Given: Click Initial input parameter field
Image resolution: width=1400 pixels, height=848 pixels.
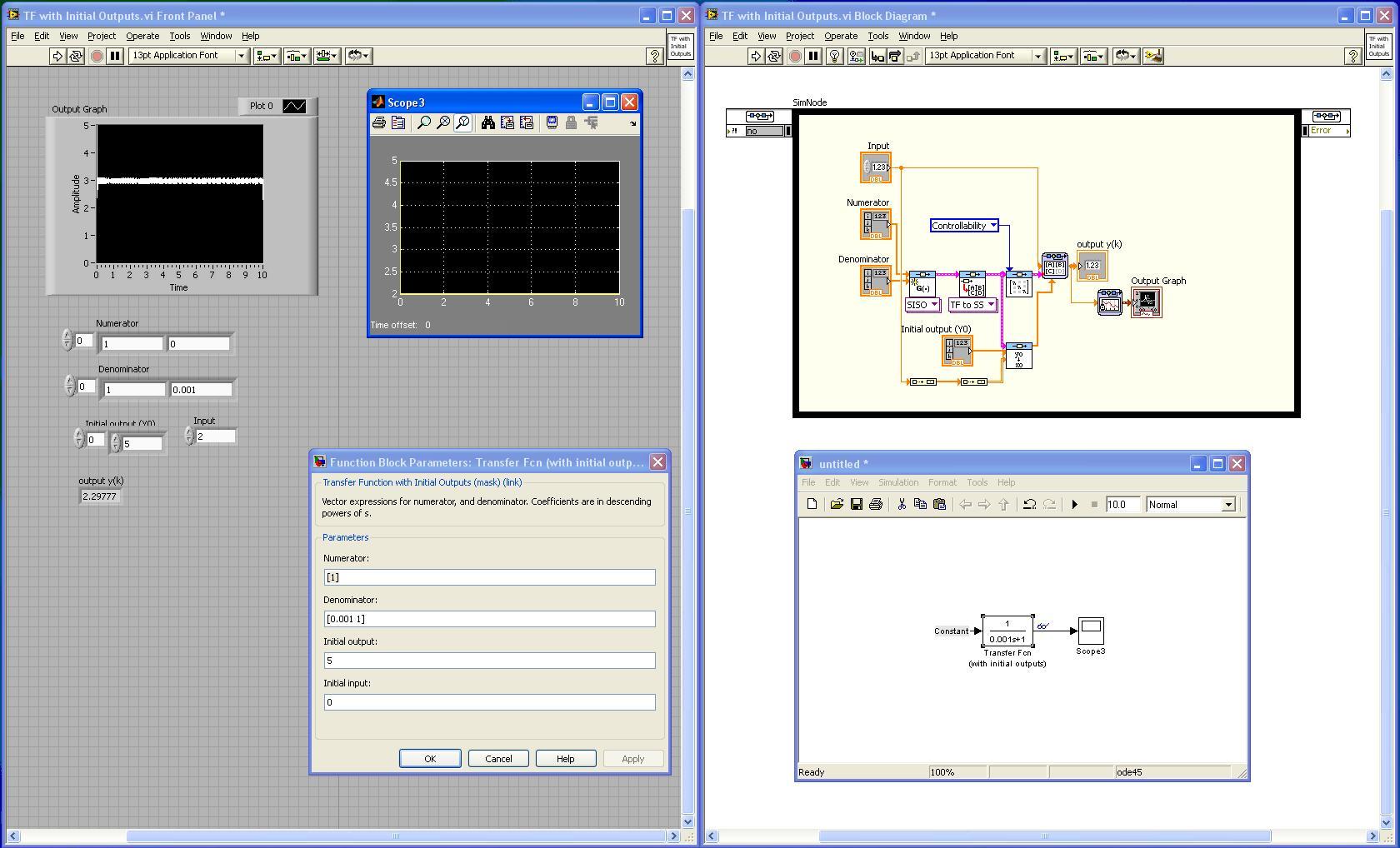Looking at the screenshot, I should click(489, 702).
